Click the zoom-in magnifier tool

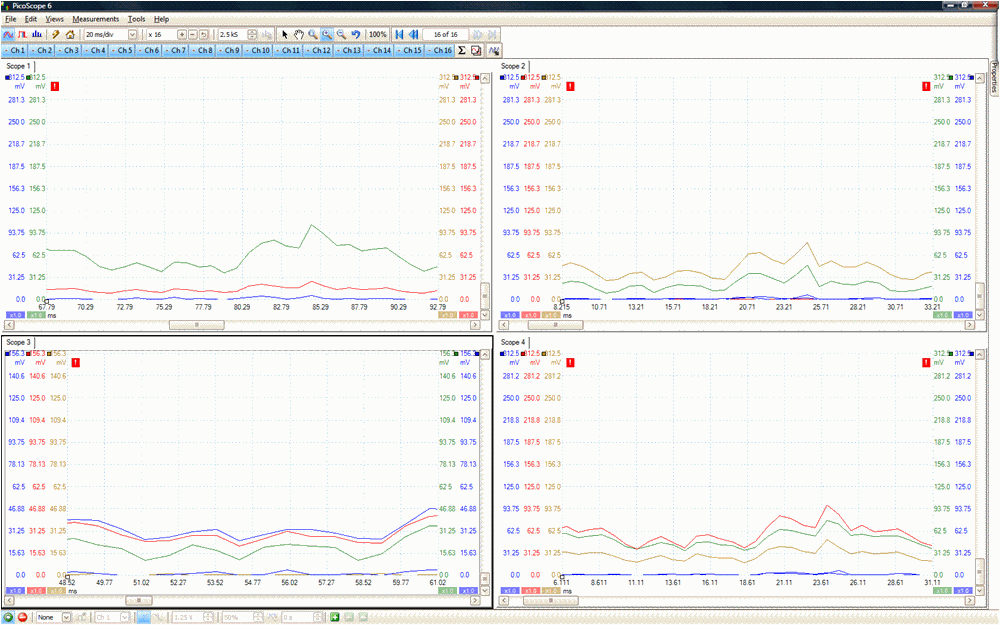pos(313,34)
